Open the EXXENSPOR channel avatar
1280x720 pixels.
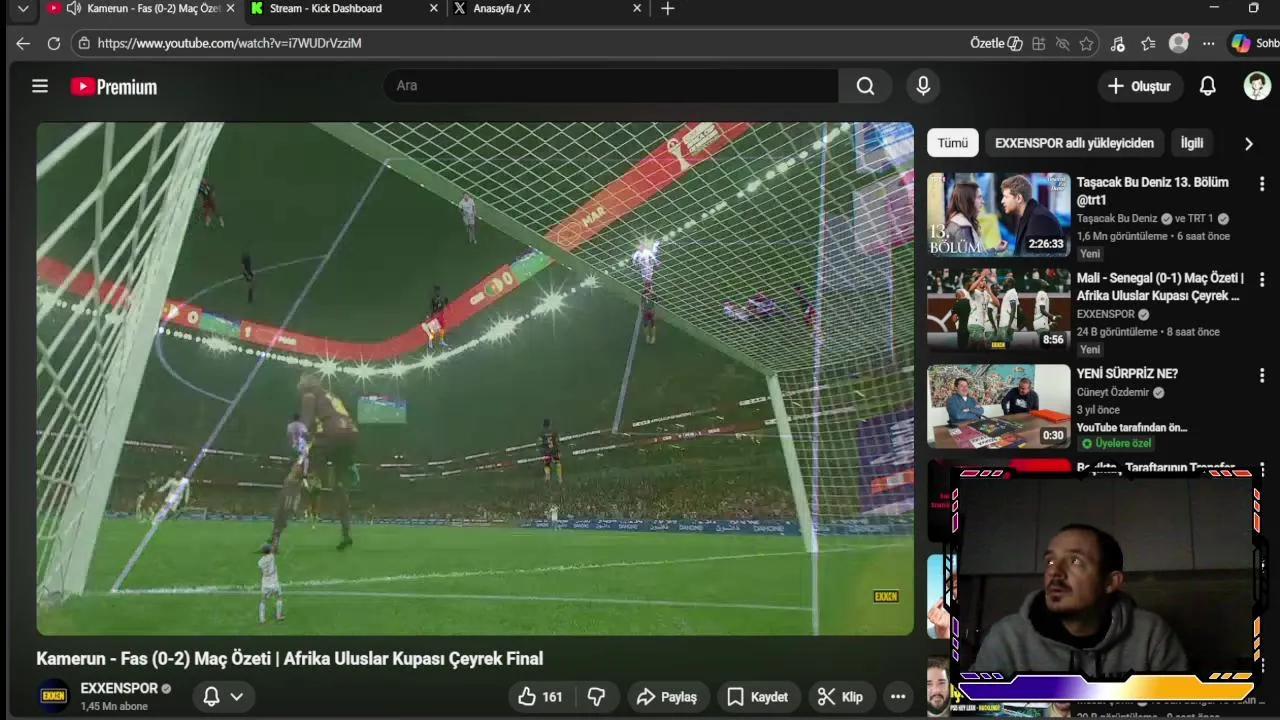coord(53,696)
